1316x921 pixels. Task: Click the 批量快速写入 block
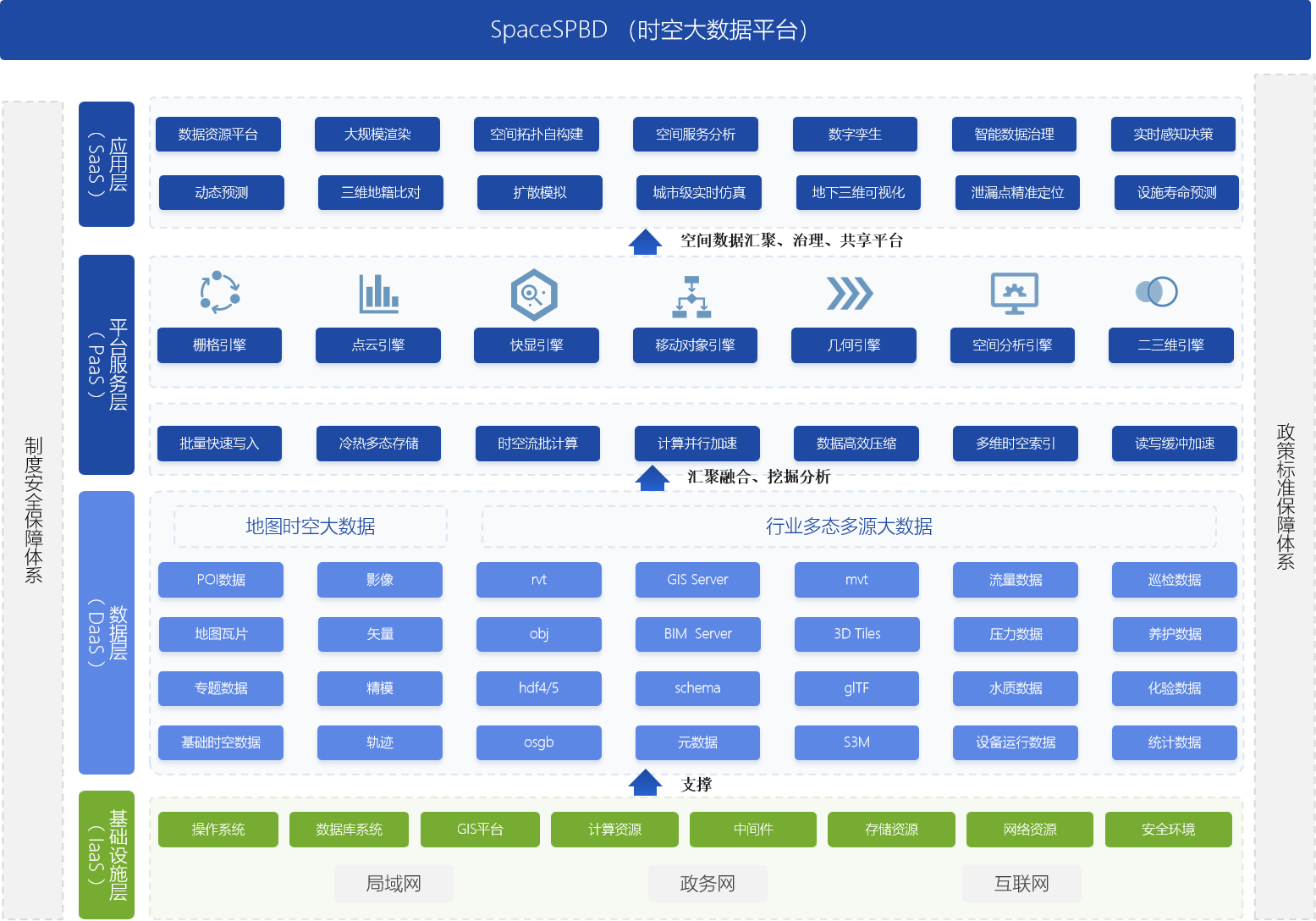[x=219, y=444]
